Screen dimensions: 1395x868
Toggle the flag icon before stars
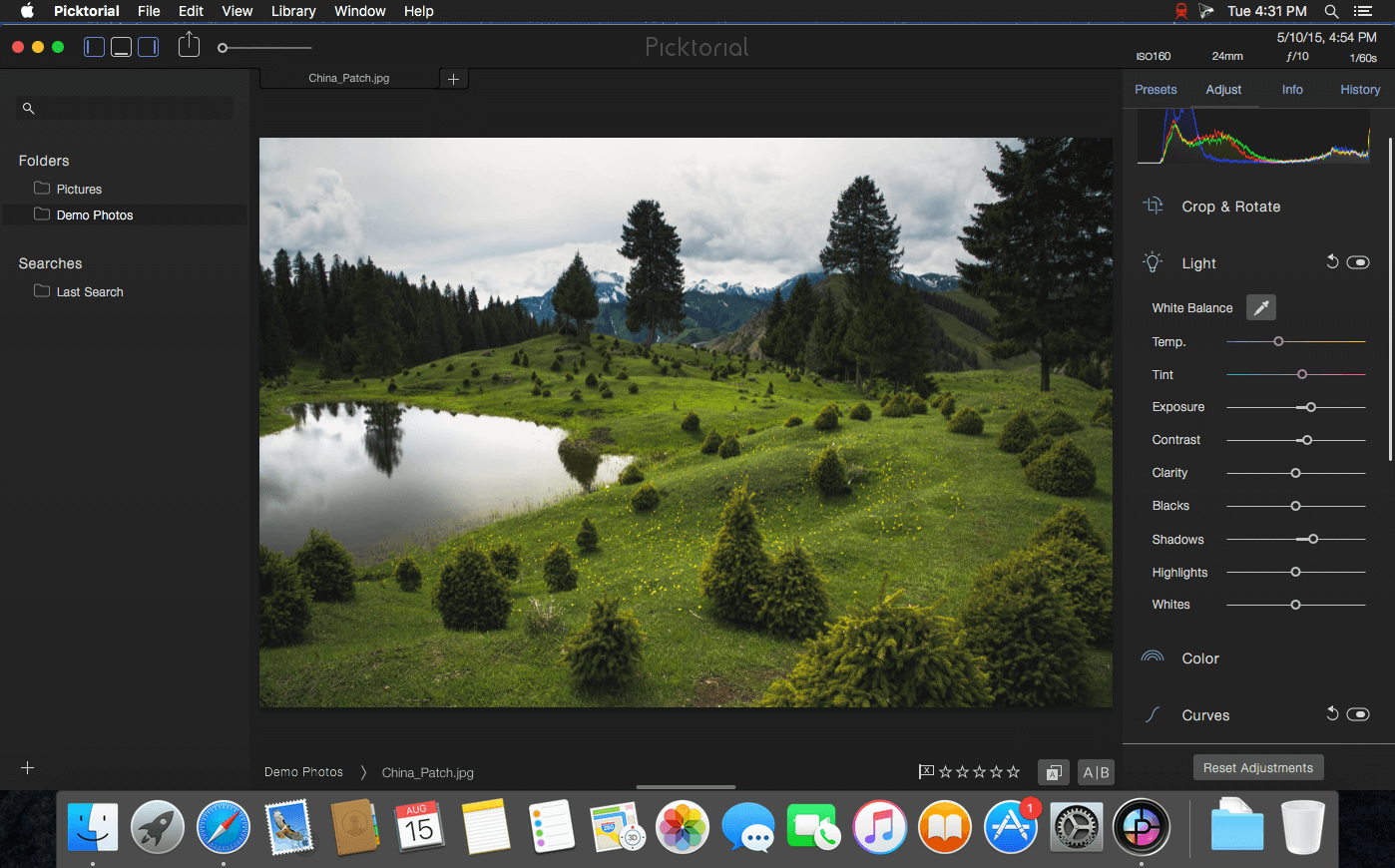click(x=926, y=771)
